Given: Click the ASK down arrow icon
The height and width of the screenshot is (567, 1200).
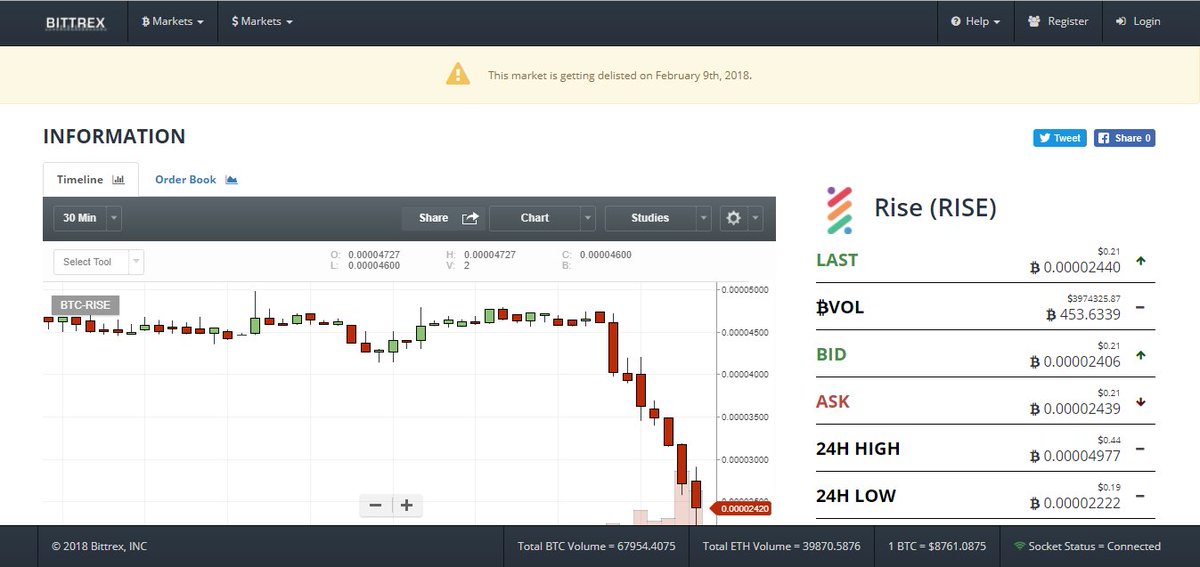Looking at the screenshot, I should pos(1141,402).
